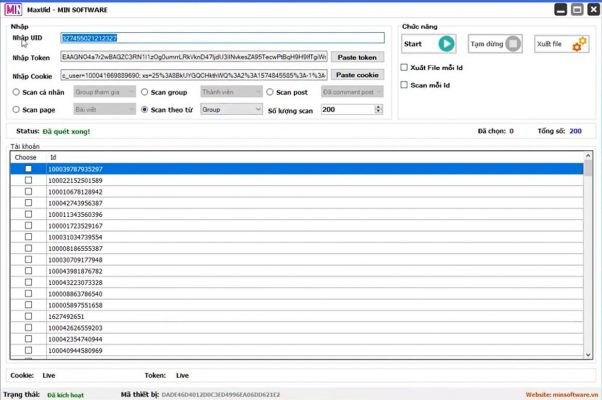Open the Group tham gia dropdown

pyautogui.click(x=104, y=91)
